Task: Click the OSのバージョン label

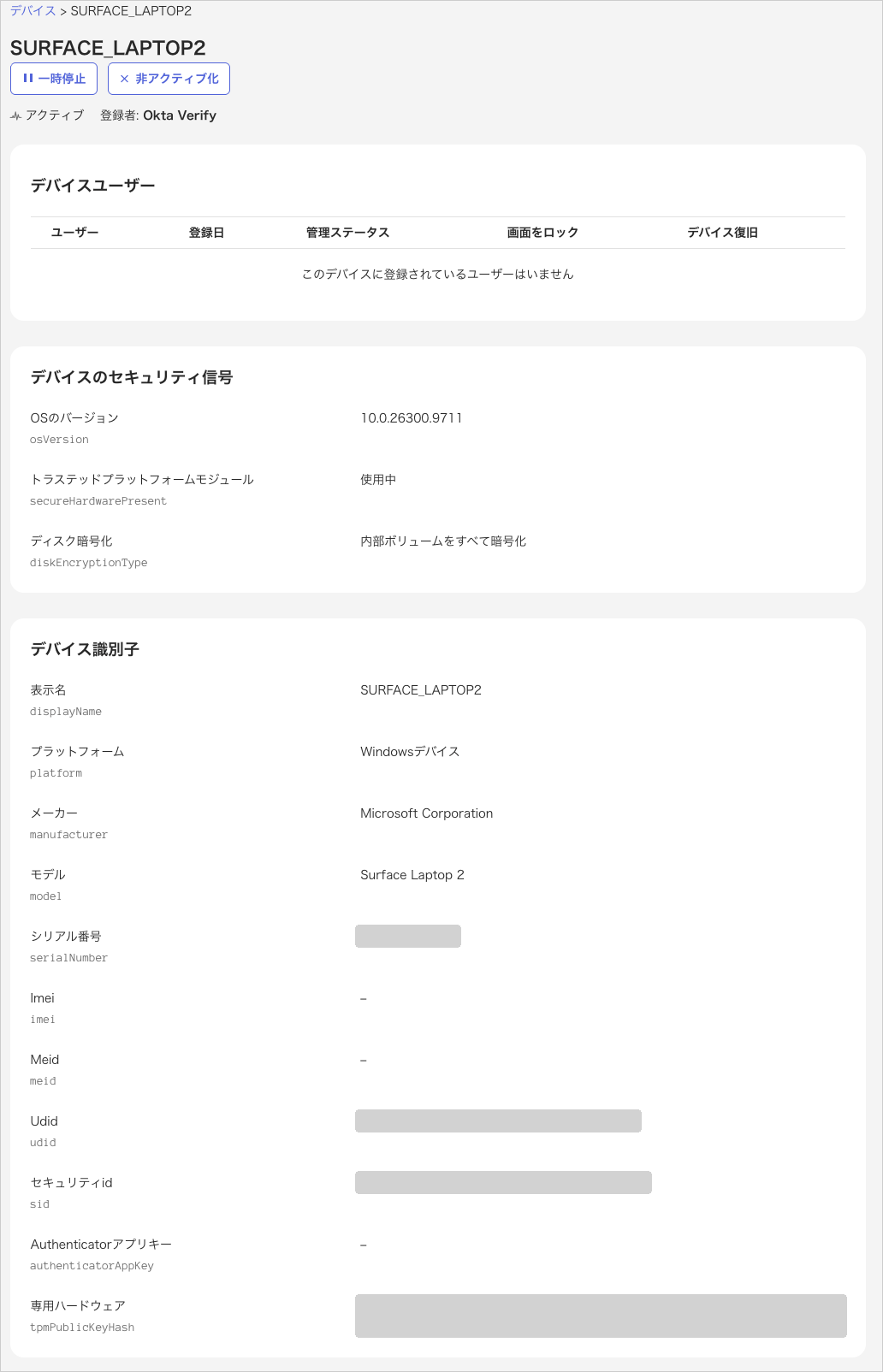Action: click(74, 418)
